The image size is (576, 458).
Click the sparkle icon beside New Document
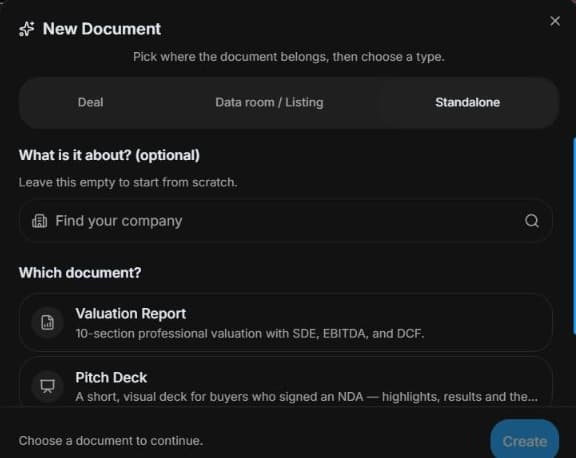(26, 29)
